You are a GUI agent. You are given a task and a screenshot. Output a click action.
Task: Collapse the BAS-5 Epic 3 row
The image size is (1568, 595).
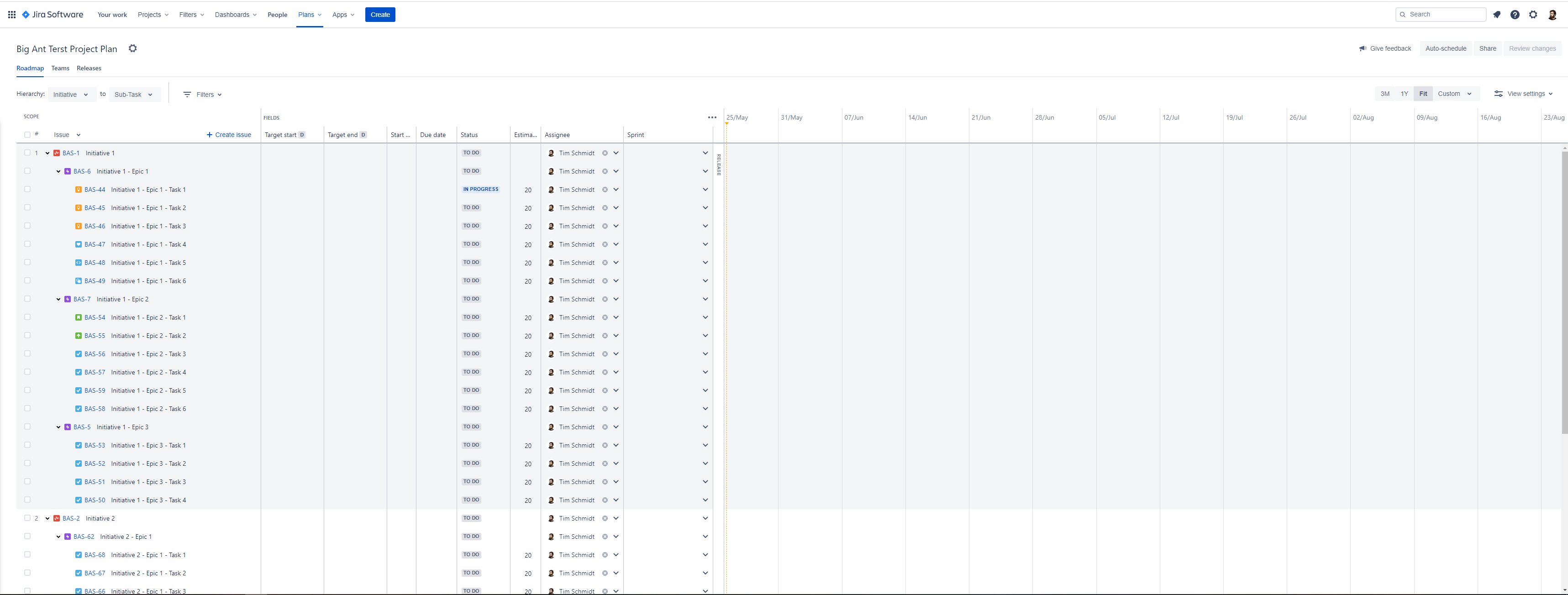pyautogui.click(x=58, y=427)
